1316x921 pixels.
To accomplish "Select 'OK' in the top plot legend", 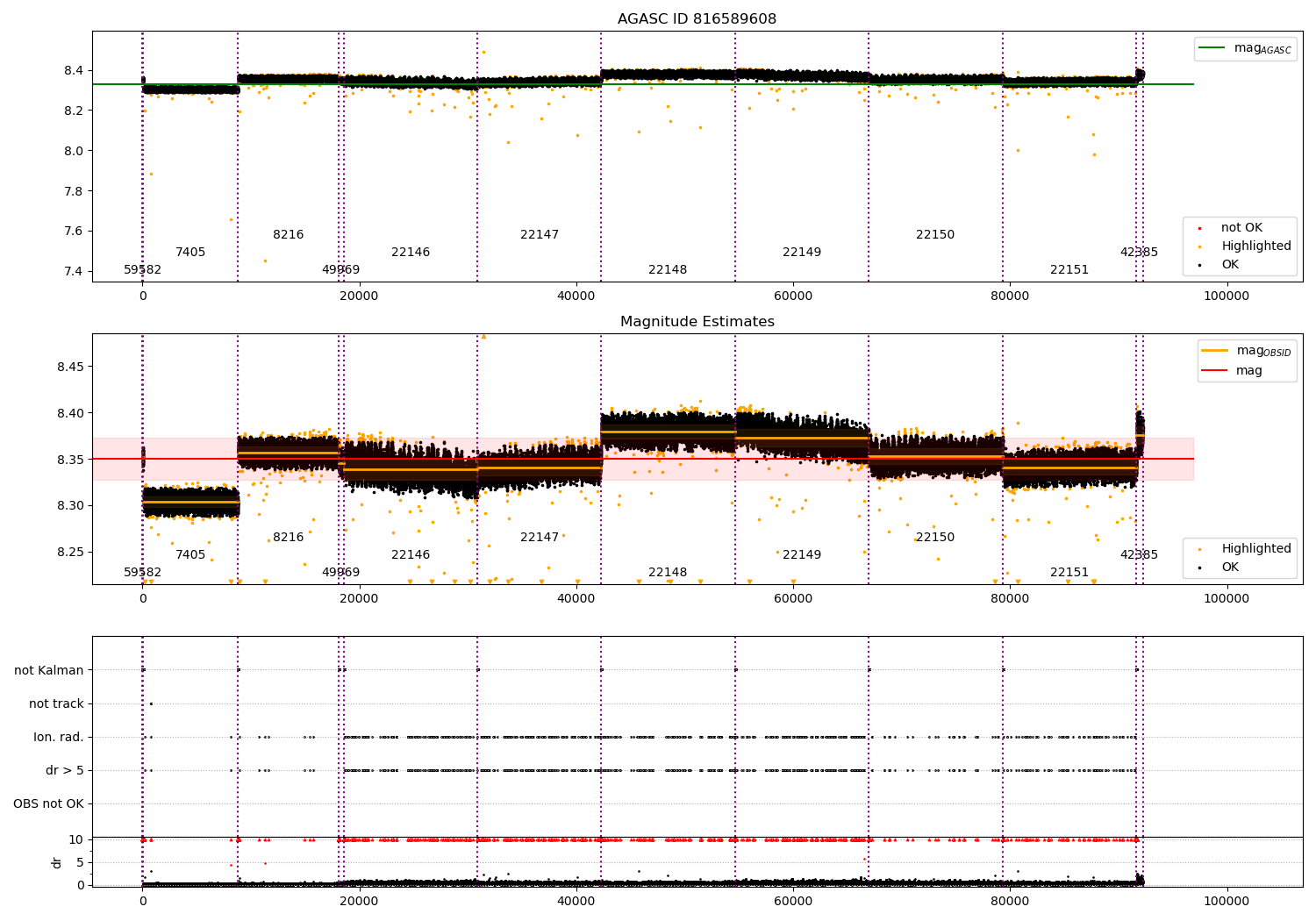I will [1230, 265].
